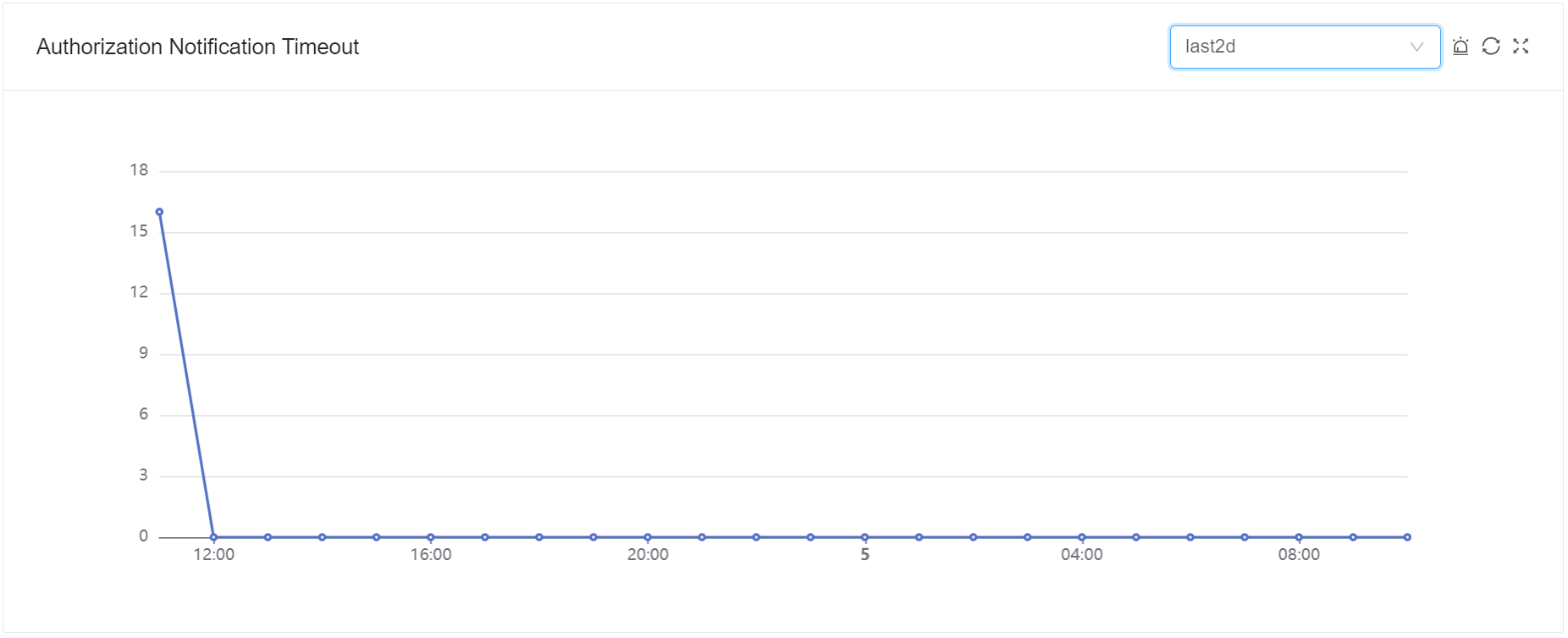
Task: Click the 12:00 x-axis label
Action: click(213, 555)
